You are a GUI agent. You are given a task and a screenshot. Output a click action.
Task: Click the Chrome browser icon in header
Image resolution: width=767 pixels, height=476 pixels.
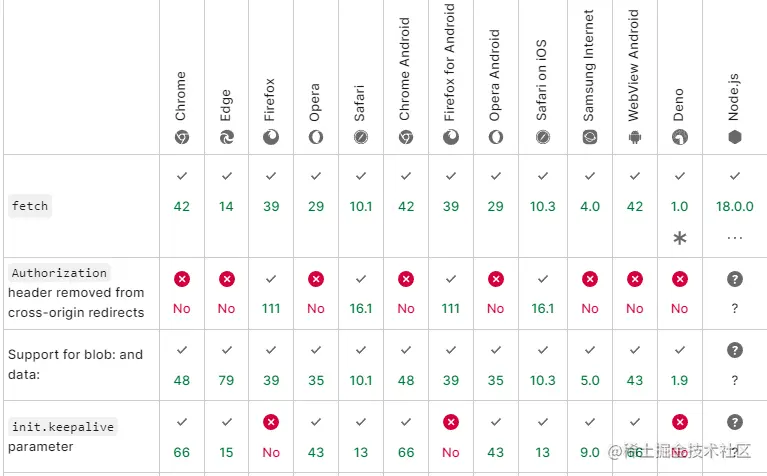click(x=181, y=137)
